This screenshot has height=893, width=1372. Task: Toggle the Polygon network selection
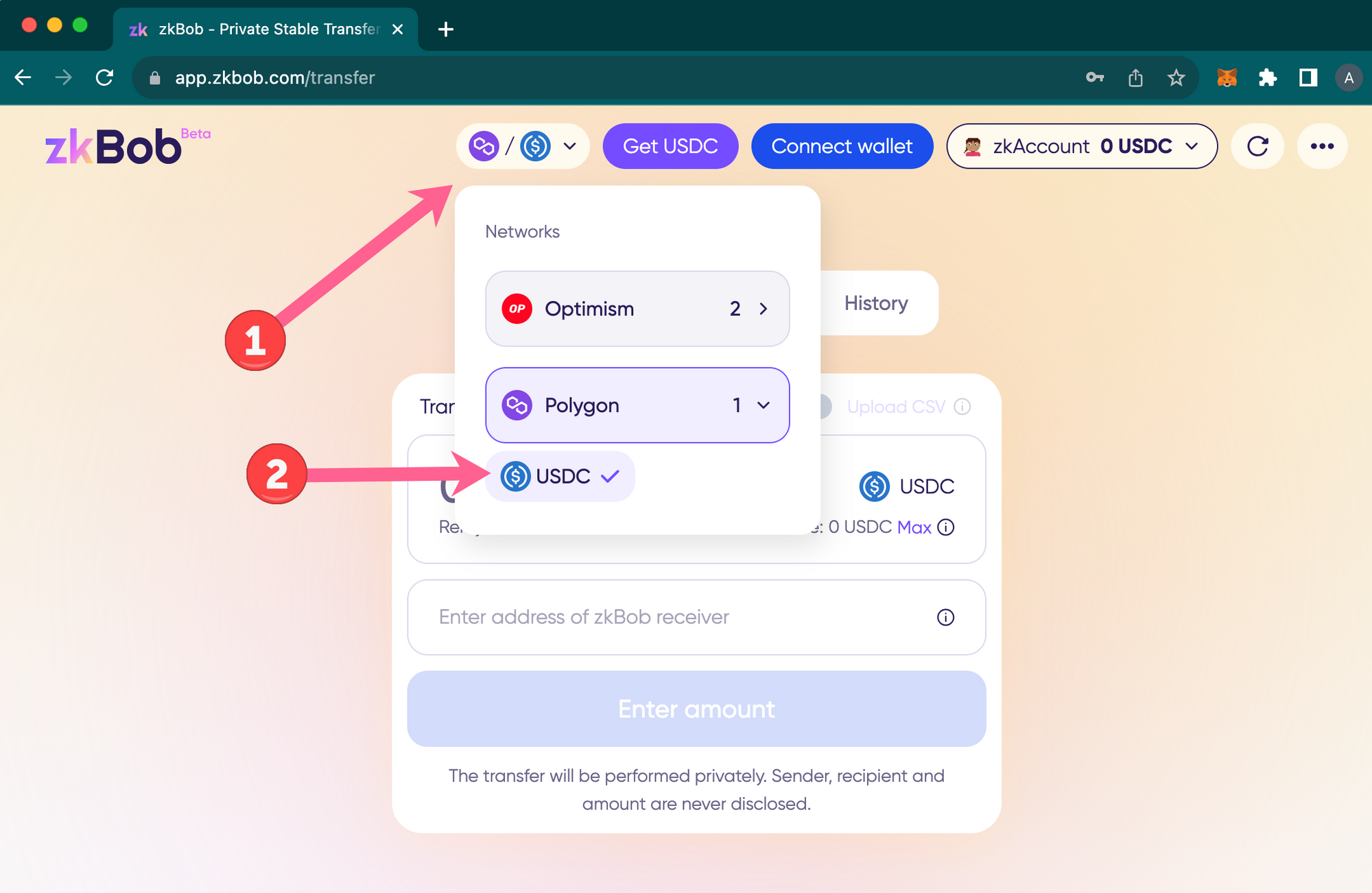coord(639,404)
